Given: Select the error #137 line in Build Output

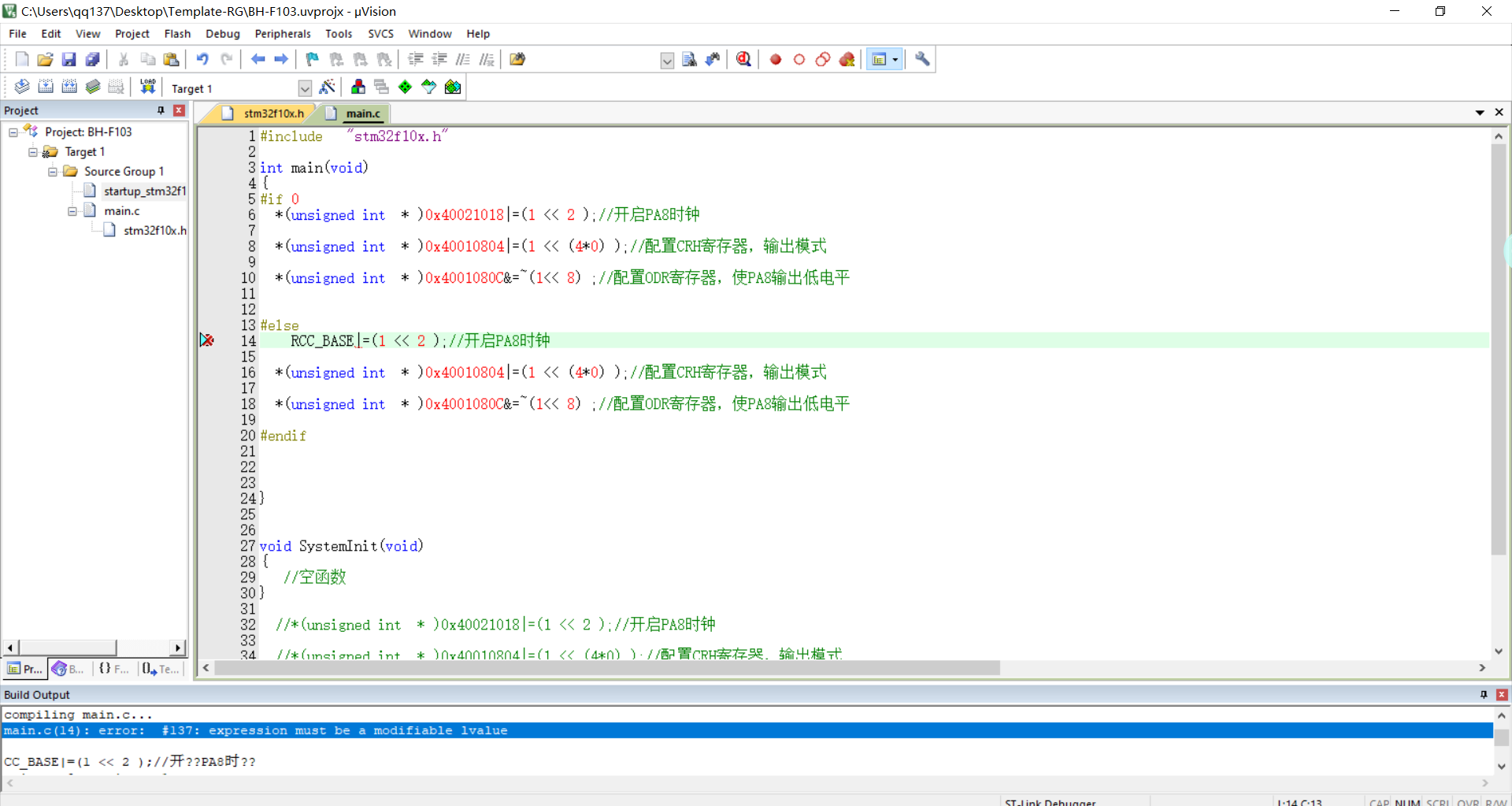Looking at the screenshot, I should 256,730.
